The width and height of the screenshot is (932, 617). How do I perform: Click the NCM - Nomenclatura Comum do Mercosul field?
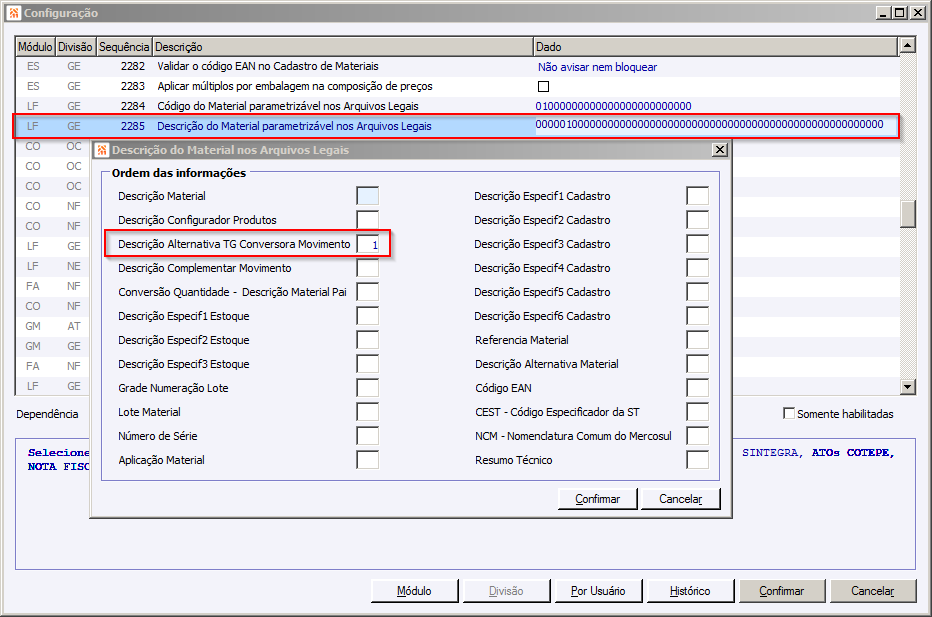pyautogui.click(x=697, y=436)
